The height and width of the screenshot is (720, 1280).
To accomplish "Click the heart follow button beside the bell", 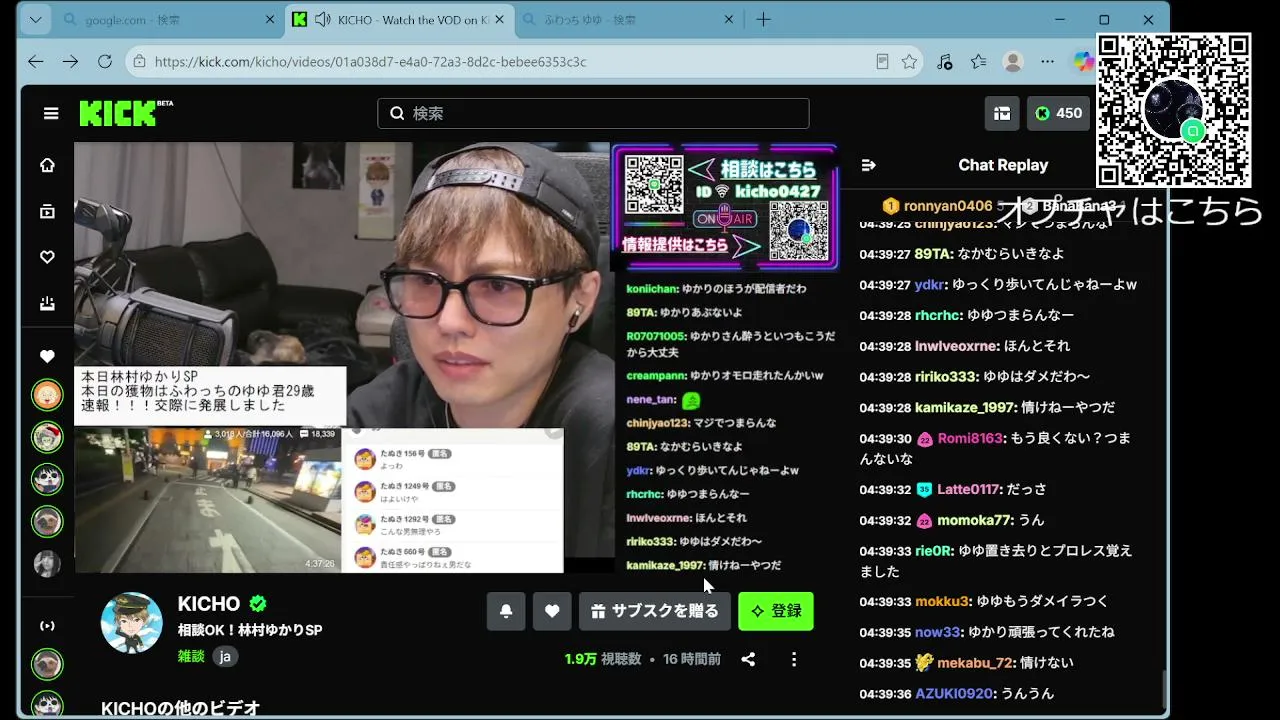I will click(x=552, y=611).
